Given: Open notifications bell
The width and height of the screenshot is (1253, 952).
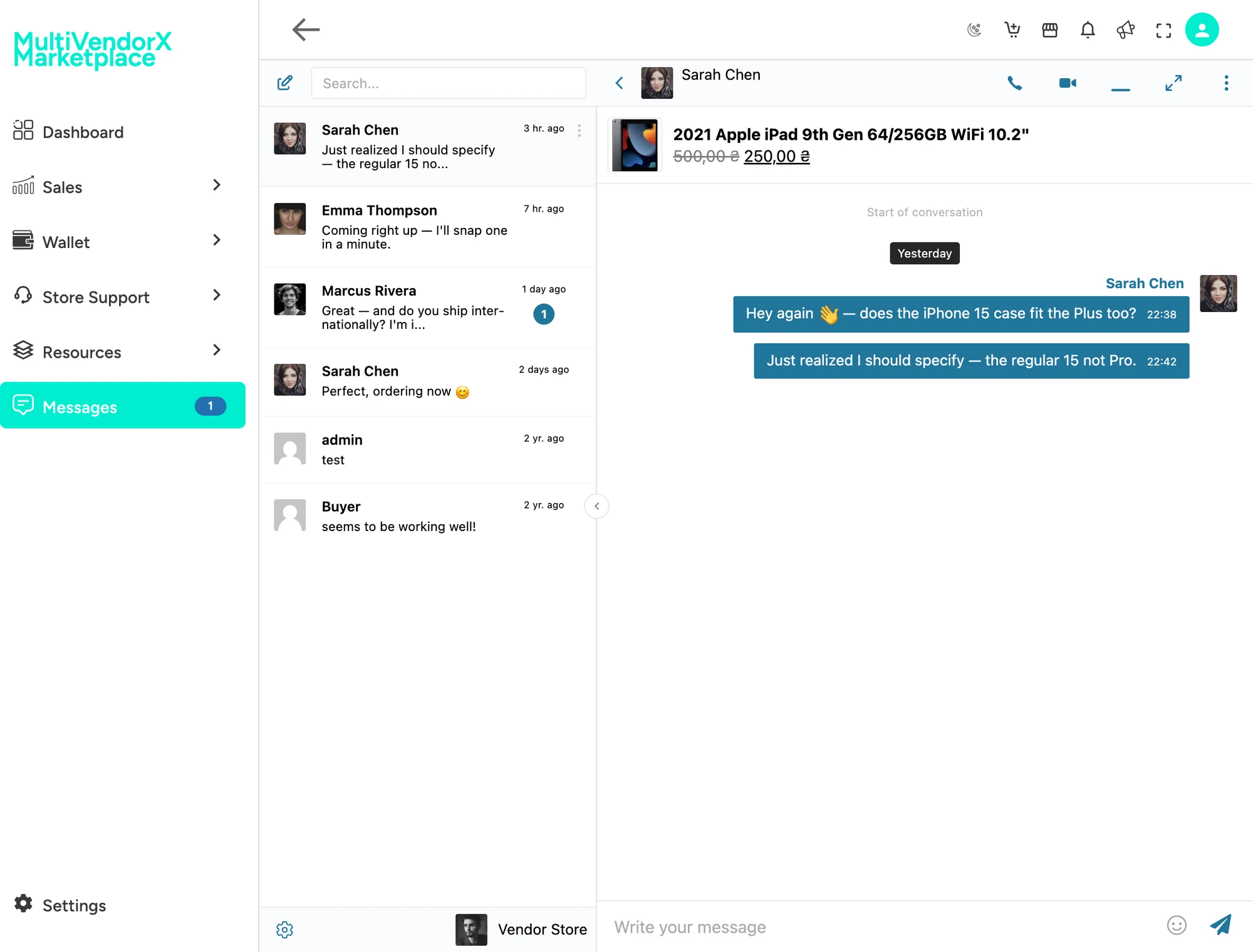Looking at the screenshot, I should [1088, 29].
